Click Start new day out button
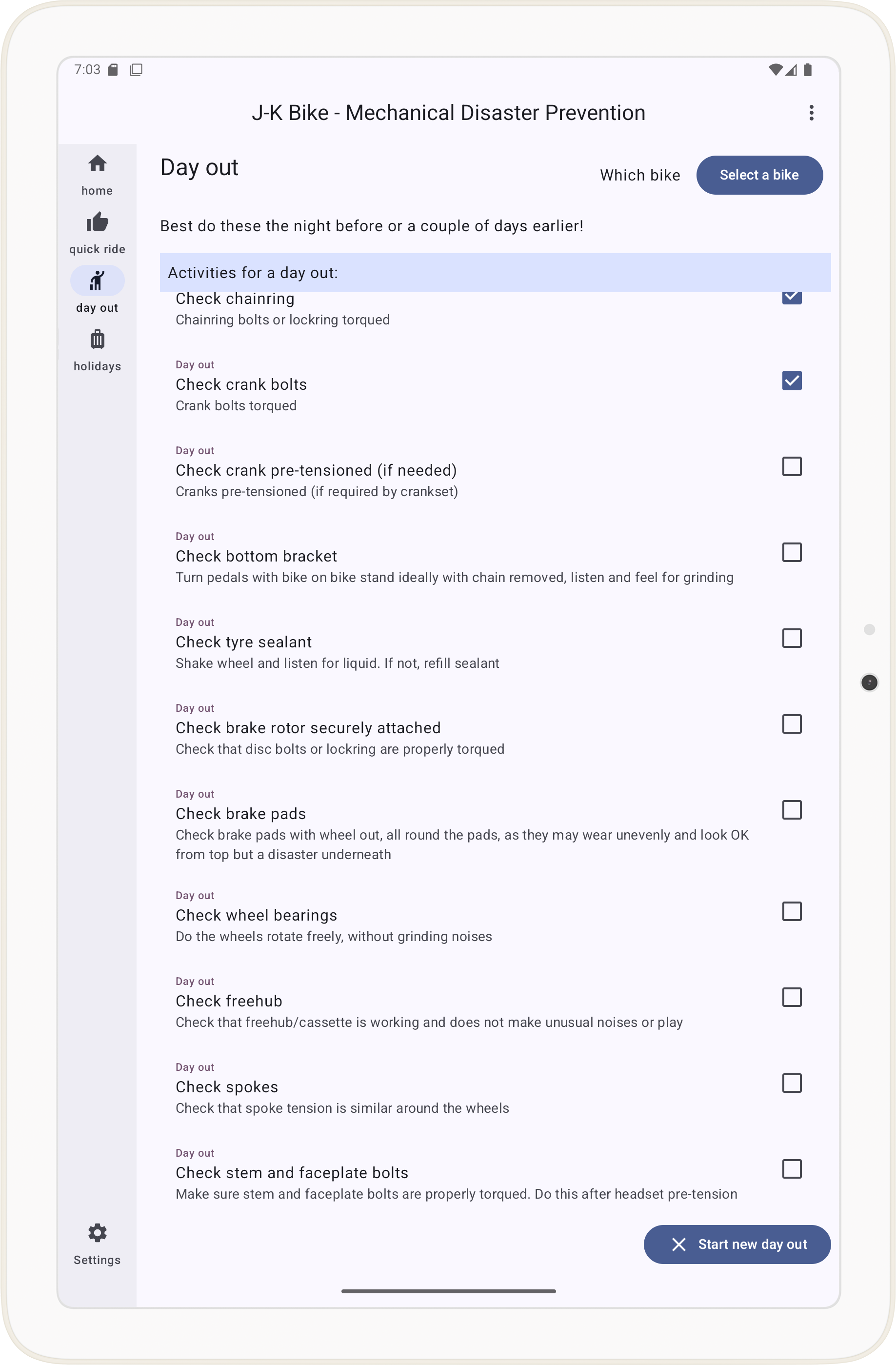 click(x=737, y=1244)
